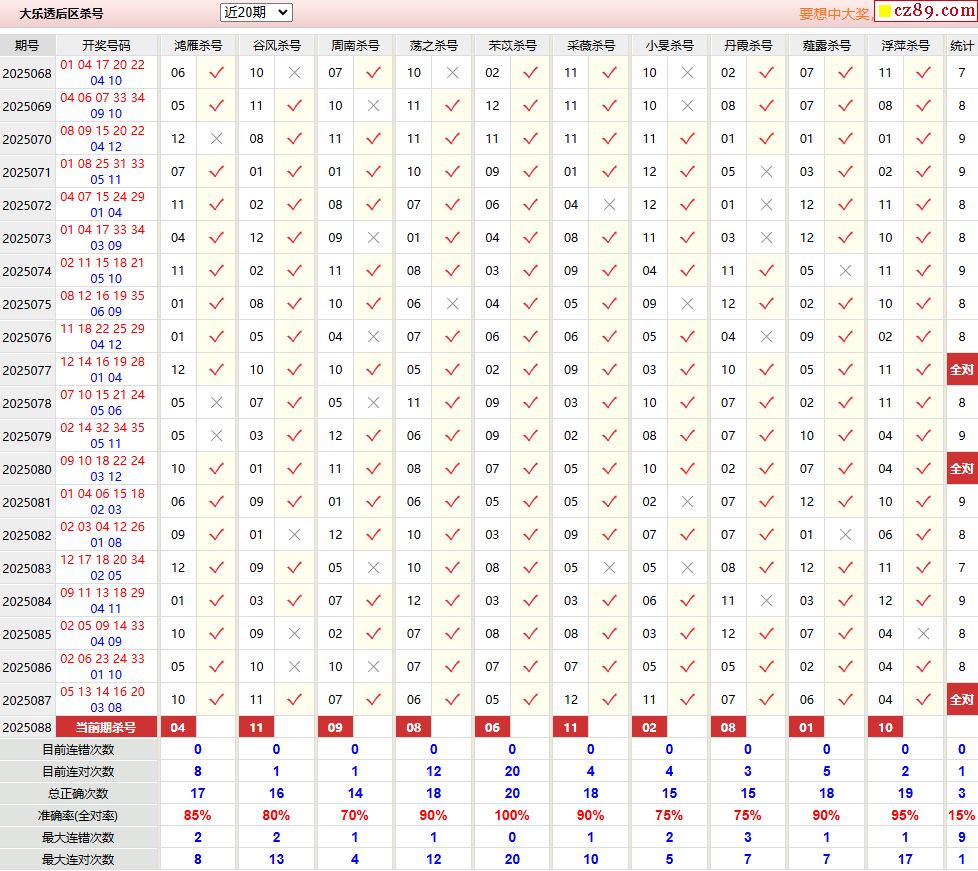Click the 采薇杀号 column header
978x871 pixels.
(x=591, y=46)
